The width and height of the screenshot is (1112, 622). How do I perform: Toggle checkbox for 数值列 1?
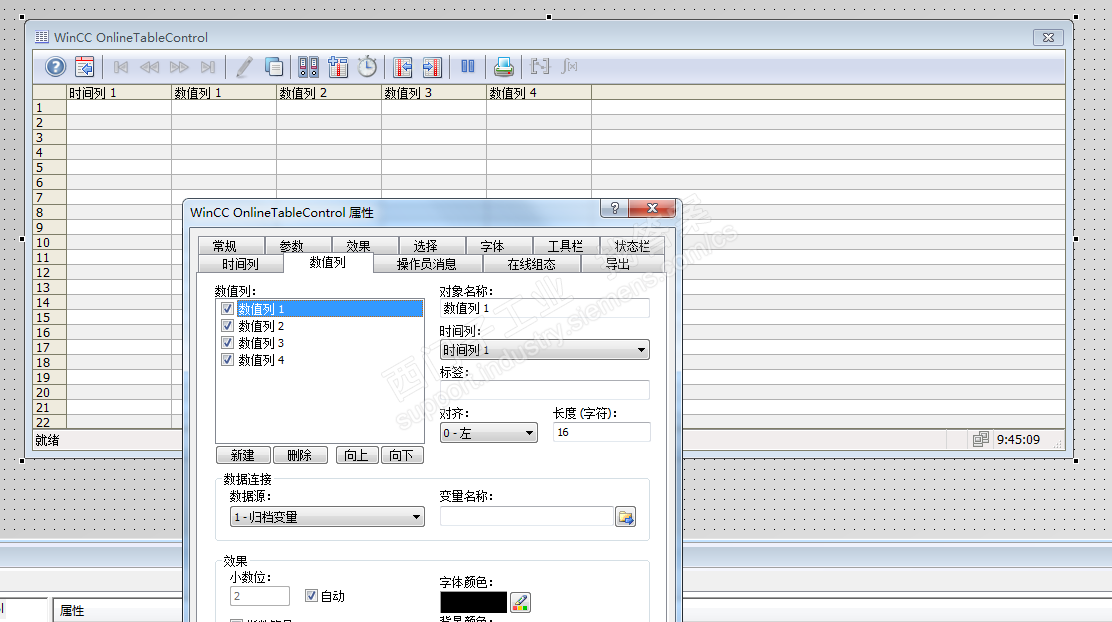click(x=228, y=309)
